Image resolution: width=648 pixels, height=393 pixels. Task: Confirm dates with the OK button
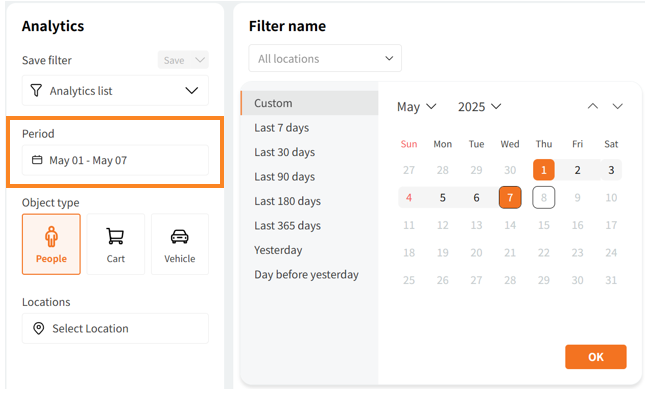click(x=596, y=357)
